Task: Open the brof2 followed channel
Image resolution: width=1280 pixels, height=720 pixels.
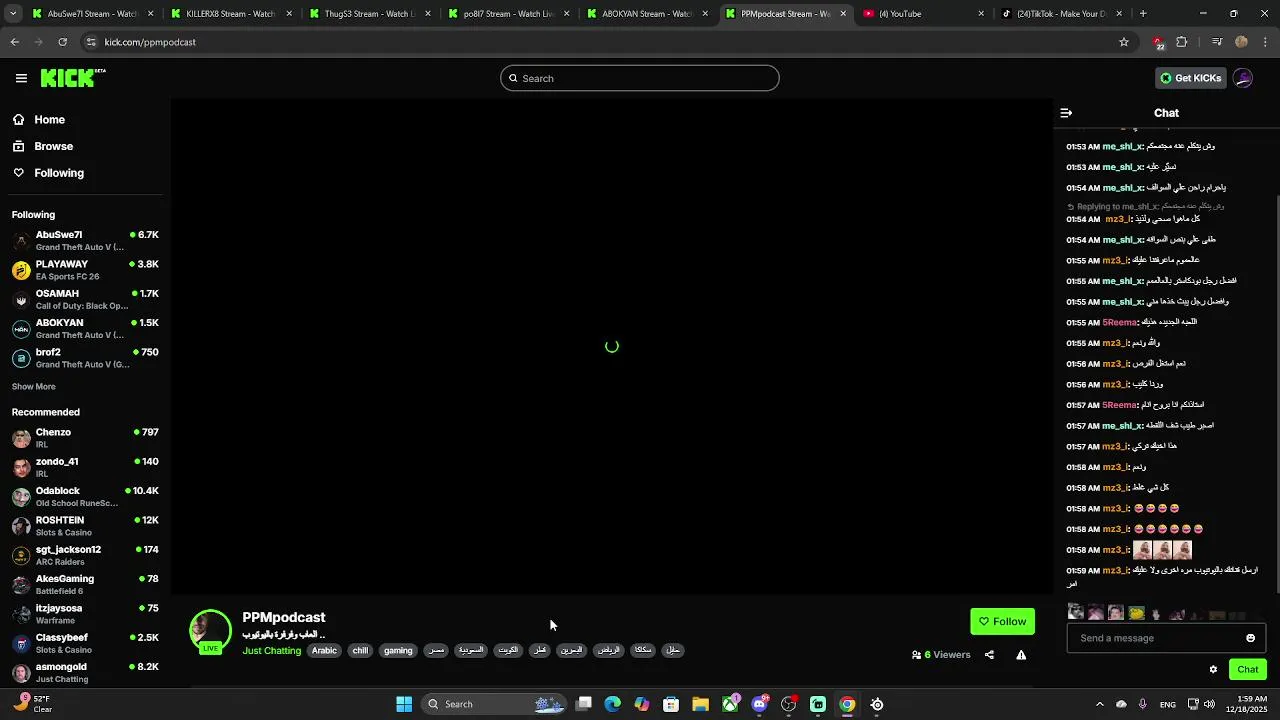Action: [x=85, y=358]
